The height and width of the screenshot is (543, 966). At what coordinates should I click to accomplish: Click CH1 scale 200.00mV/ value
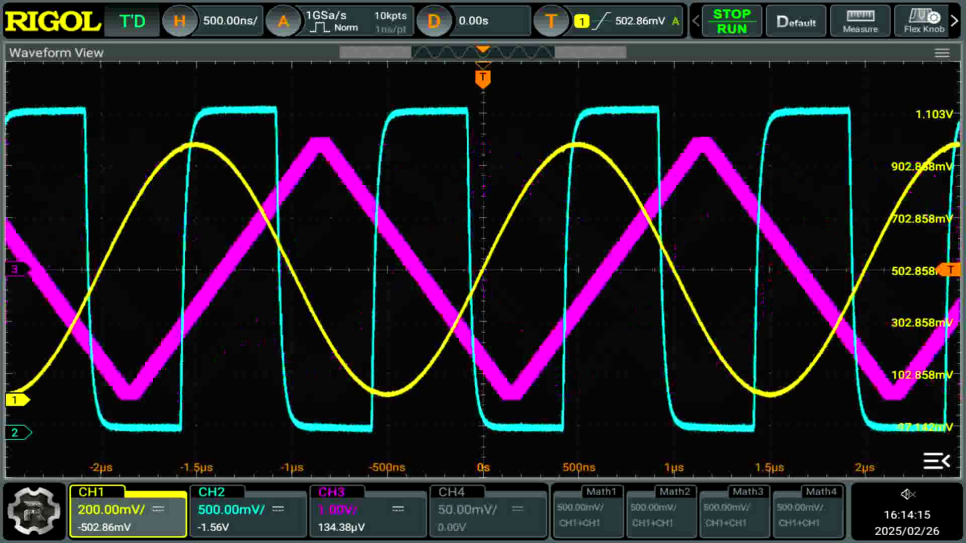point(111,510)
